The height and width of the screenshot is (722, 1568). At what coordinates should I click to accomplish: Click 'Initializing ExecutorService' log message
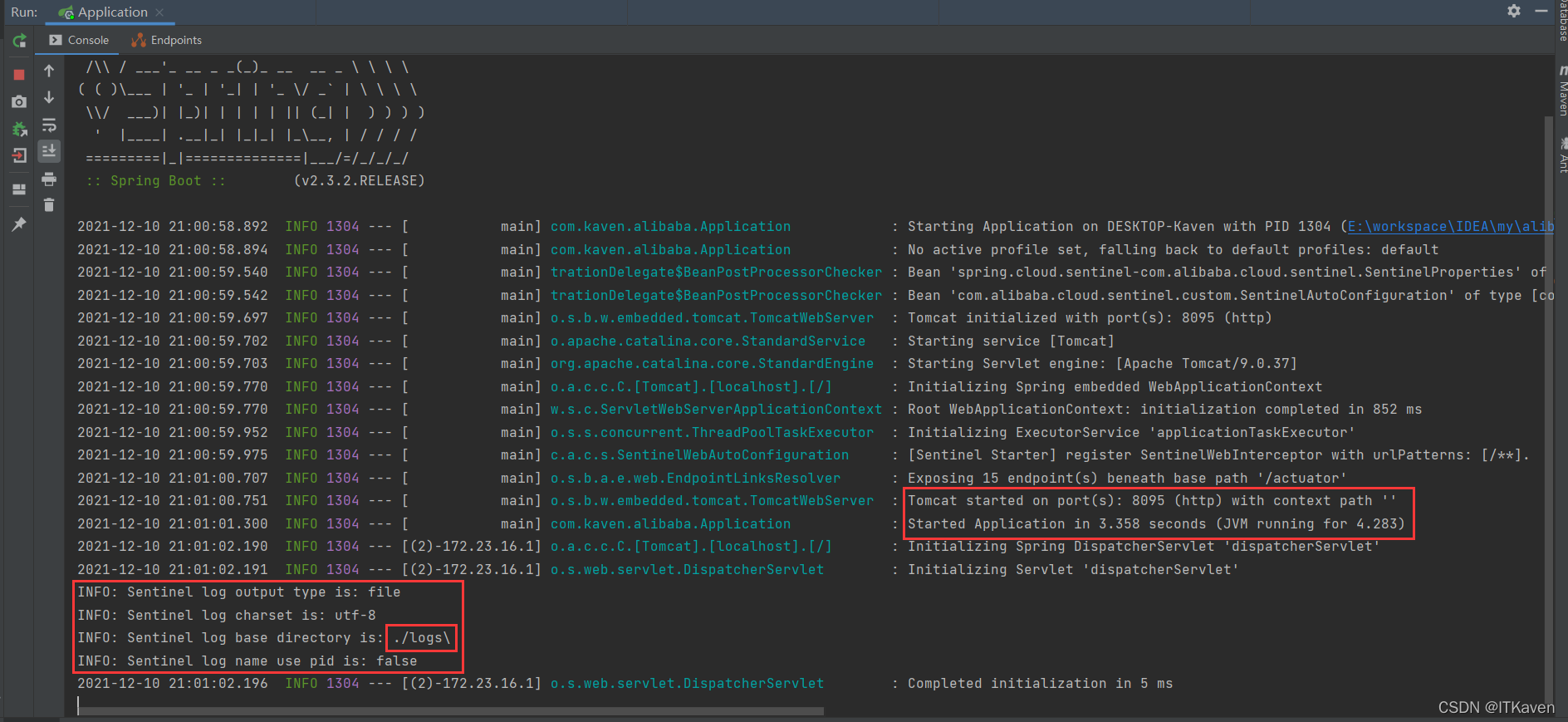pos(1131,433)
